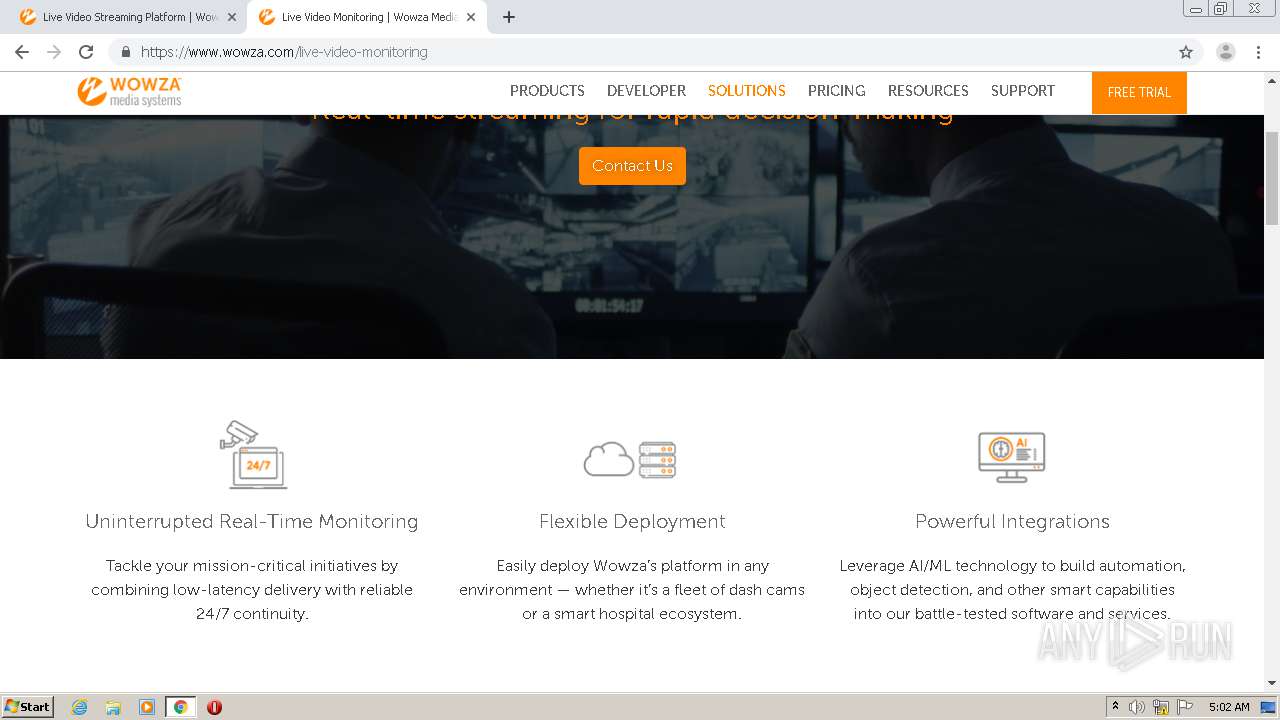Go back using the browser back arrow
This screenshot has width=1280, height=720.
pyautogui.click(x=22, y=52)
